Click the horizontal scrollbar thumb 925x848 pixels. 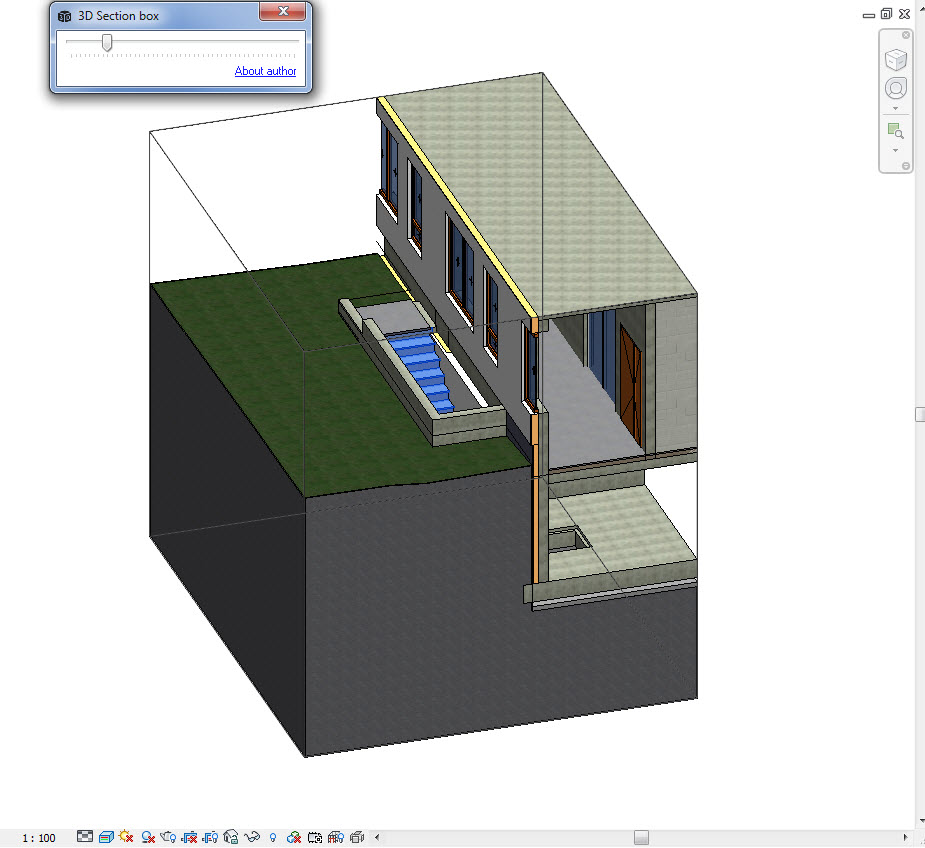[641, 837]
